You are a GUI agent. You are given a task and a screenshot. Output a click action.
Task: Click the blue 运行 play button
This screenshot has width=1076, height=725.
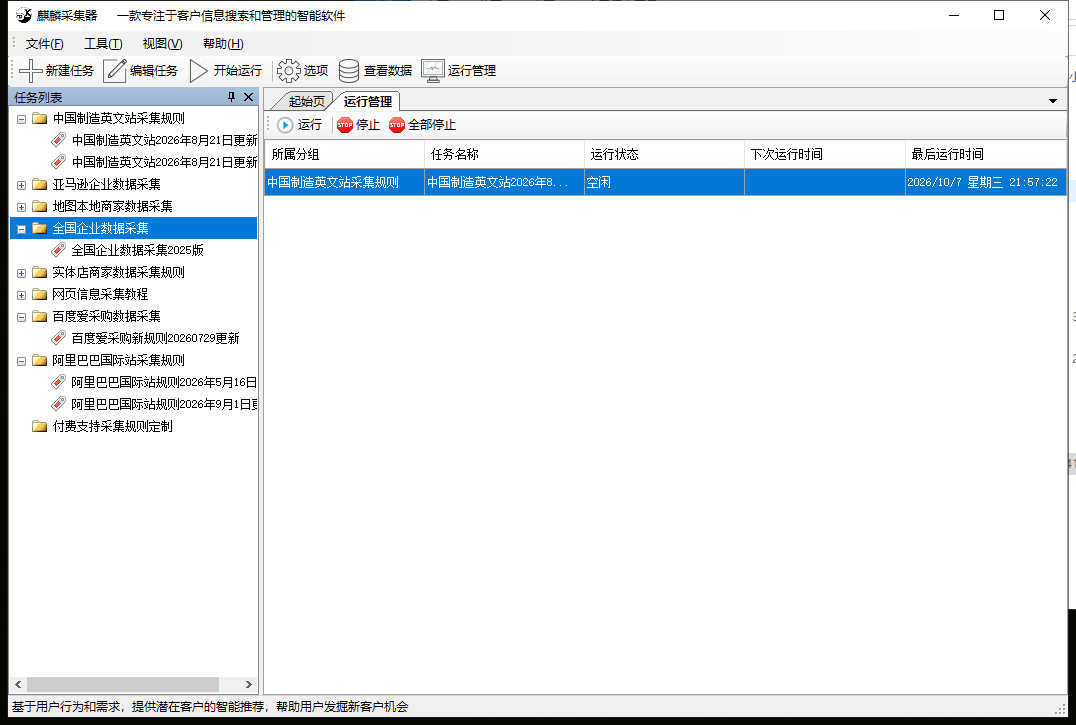pyautogui.click(x=300, y=125)
